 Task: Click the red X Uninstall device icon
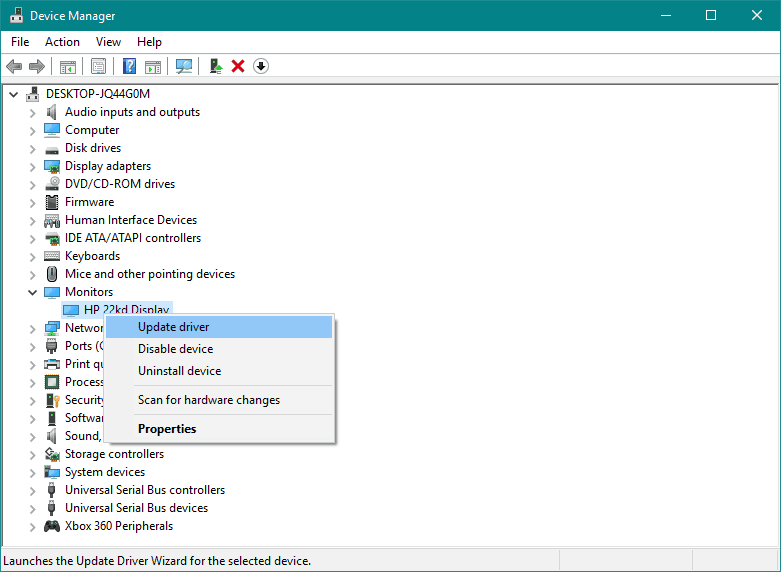238,66
